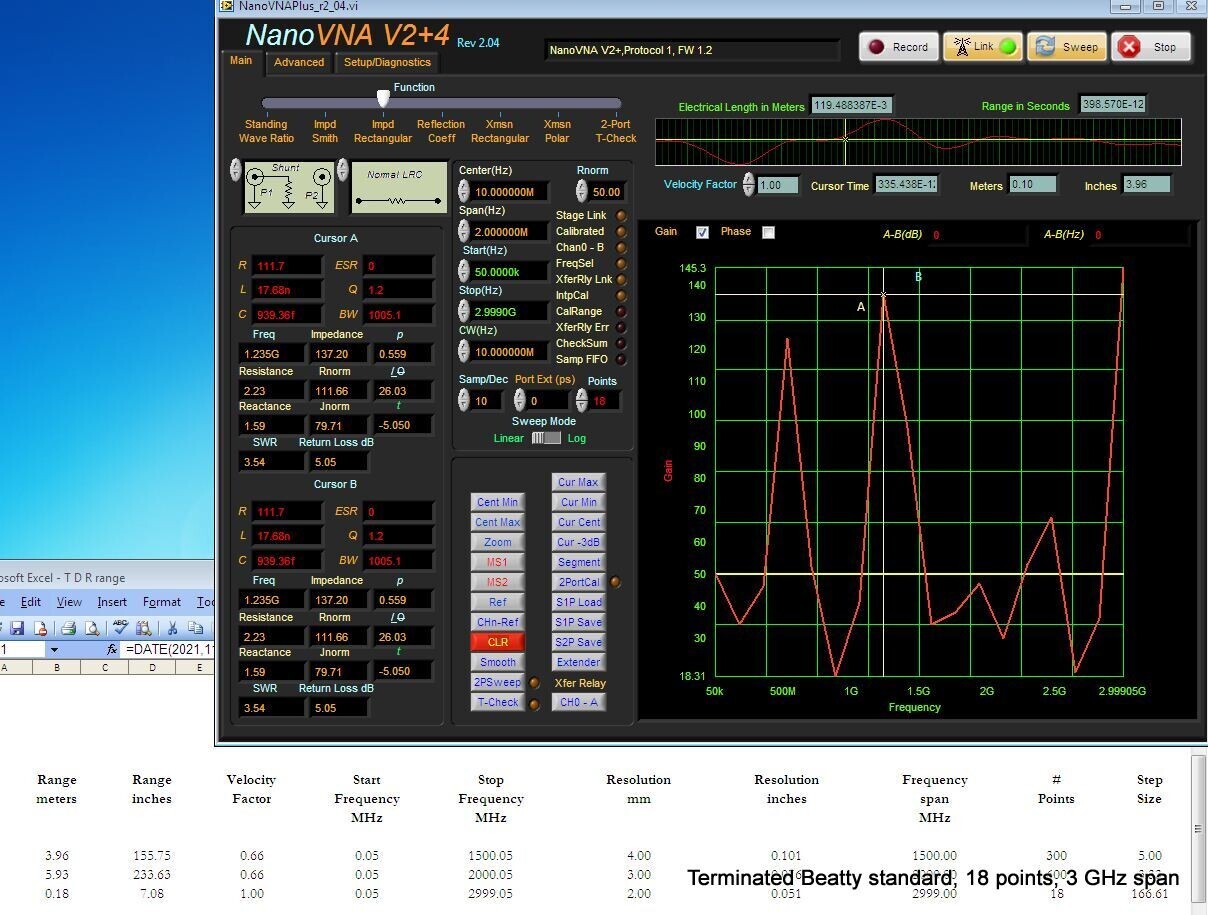Step the Samp/Dec value
Screen dimensions: 1208x915
[463, 400]
